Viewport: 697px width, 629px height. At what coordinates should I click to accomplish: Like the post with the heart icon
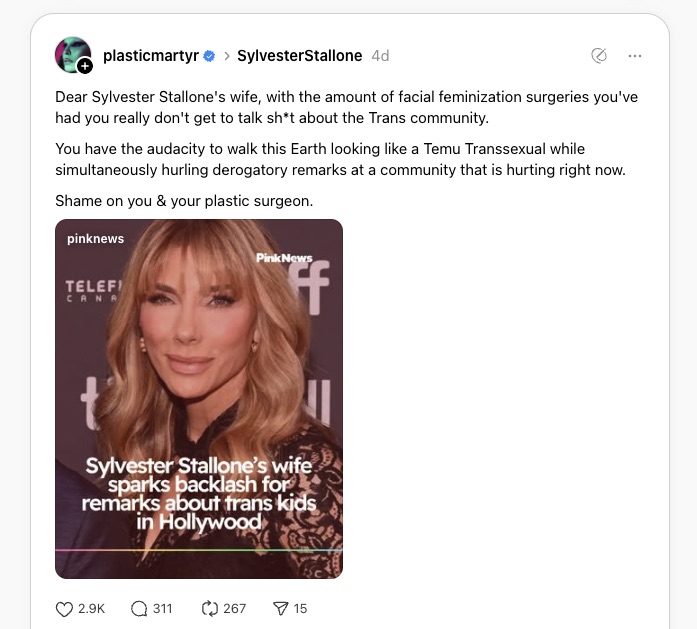coord(64,609)
